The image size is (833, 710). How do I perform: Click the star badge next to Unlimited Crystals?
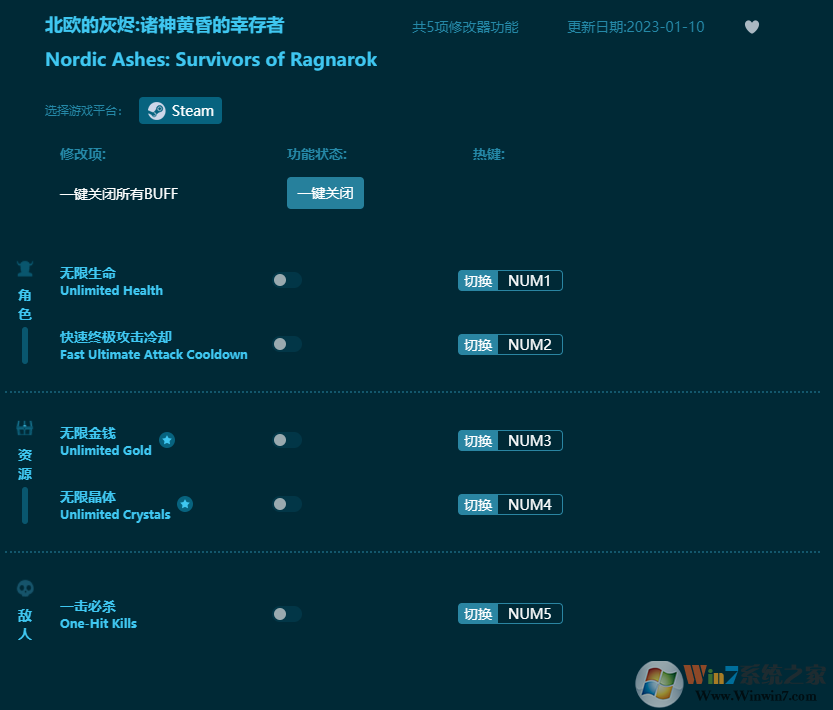tap(185, 504)
